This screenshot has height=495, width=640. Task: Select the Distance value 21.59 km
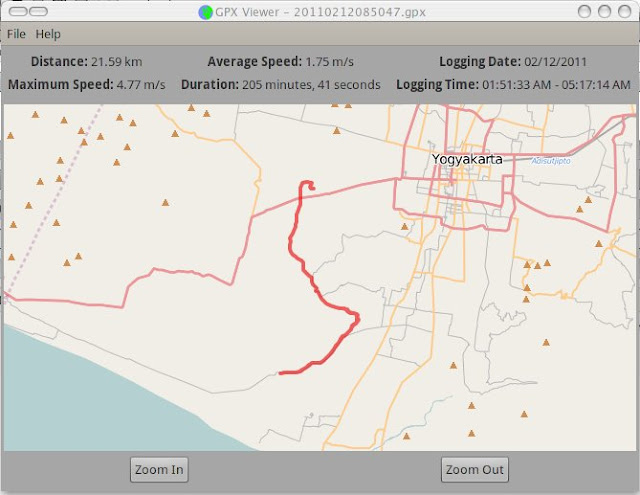coord(117,62)
